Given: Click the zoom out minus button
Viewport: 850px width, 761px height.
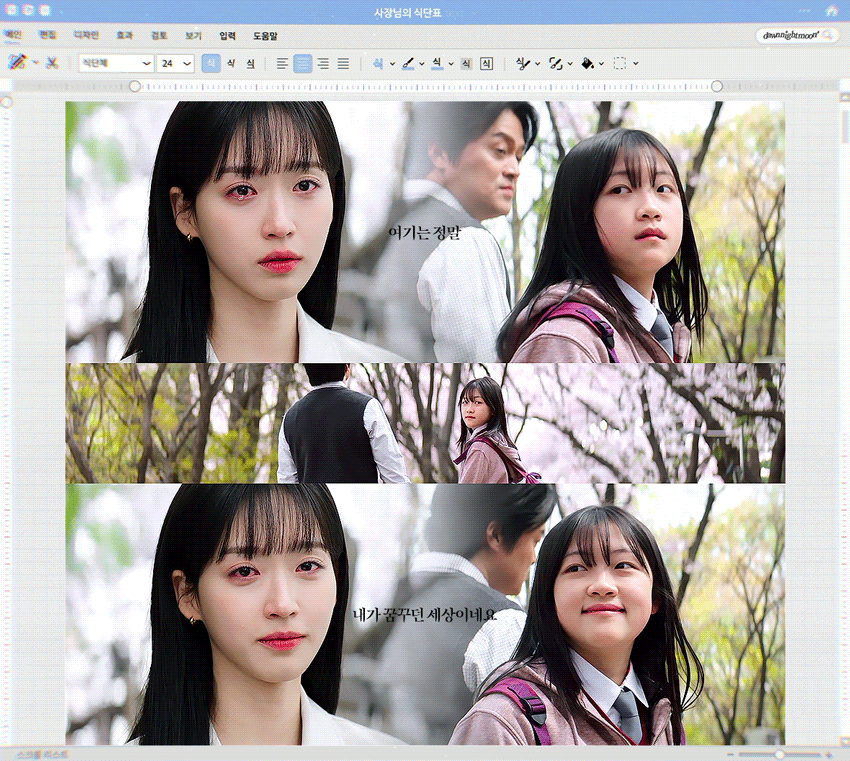Looking at the screenshot, I should [730, 754].
